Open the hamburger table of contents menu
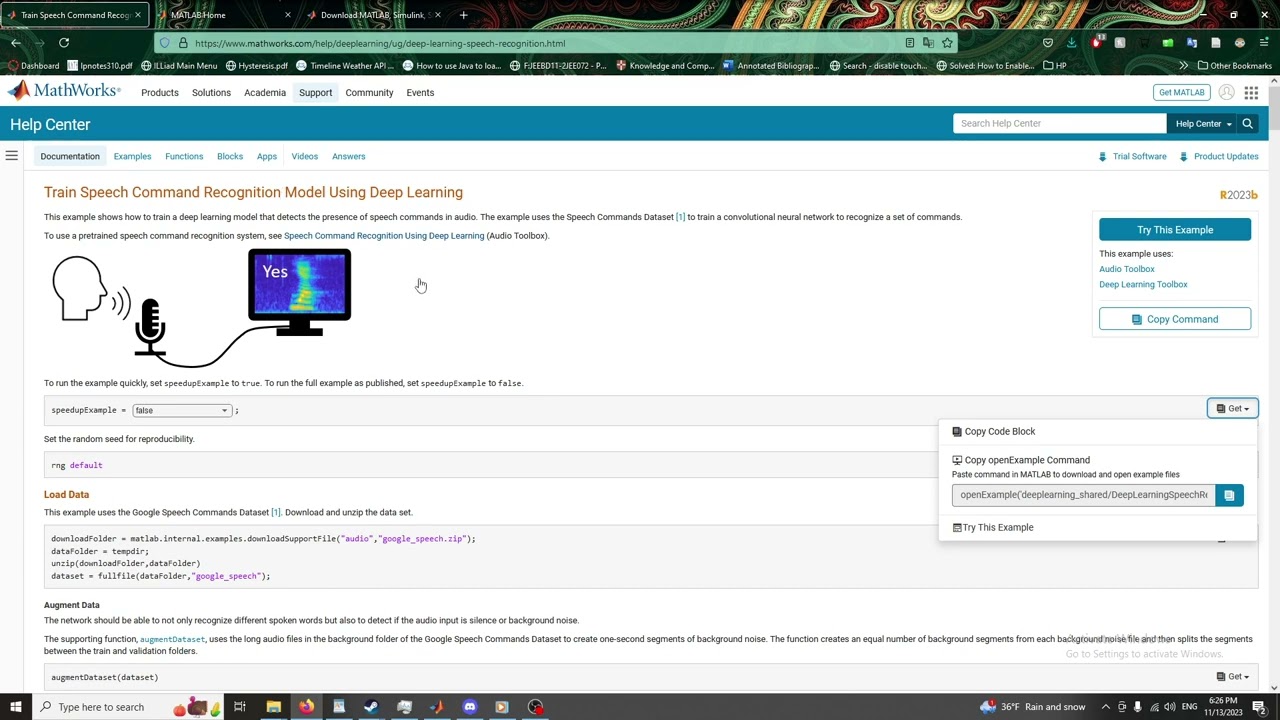 (12, 155)
